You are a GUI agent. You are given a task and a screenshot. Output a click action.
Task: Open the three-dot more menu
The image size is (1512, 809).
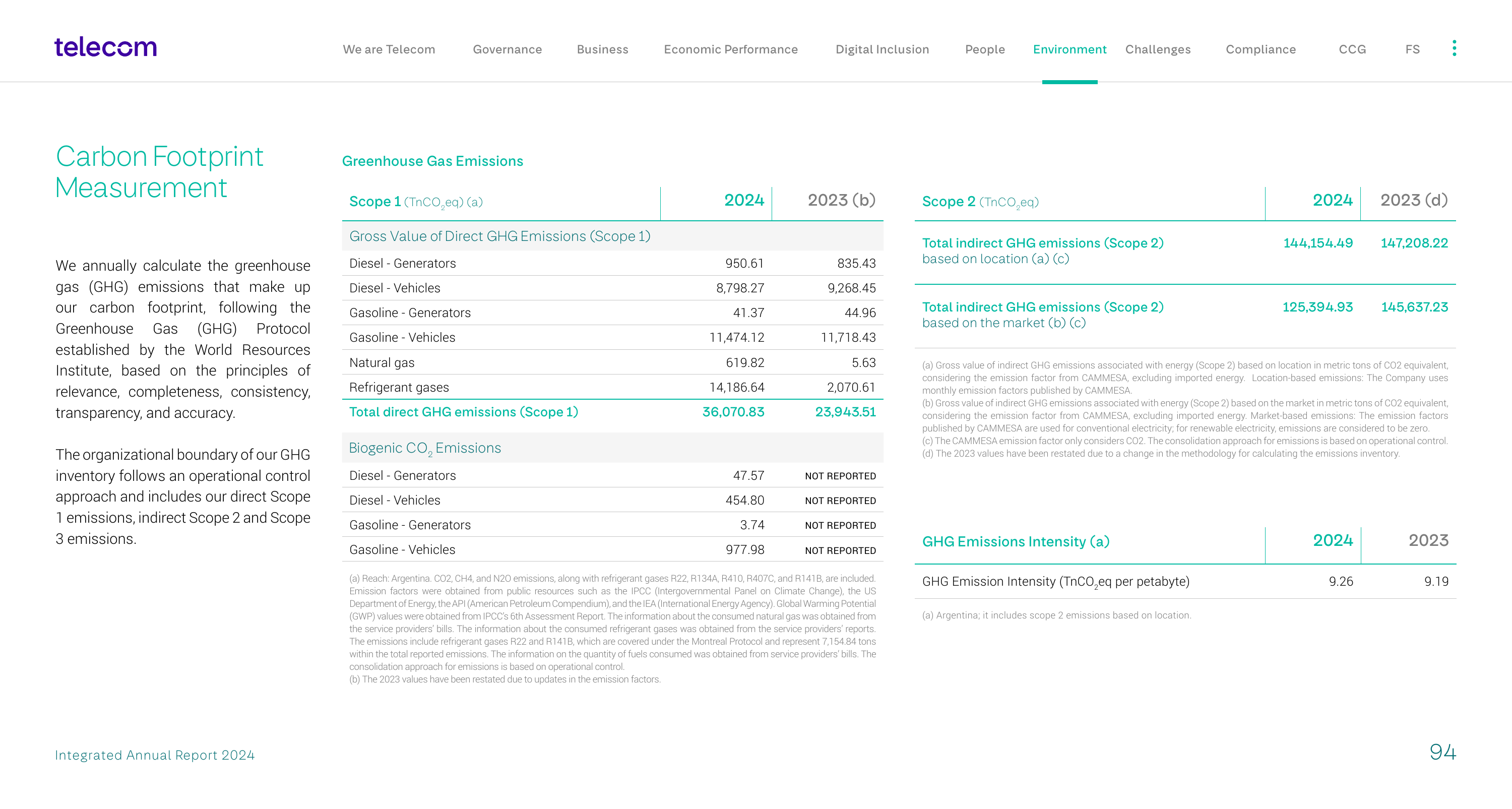point(1454,48)
